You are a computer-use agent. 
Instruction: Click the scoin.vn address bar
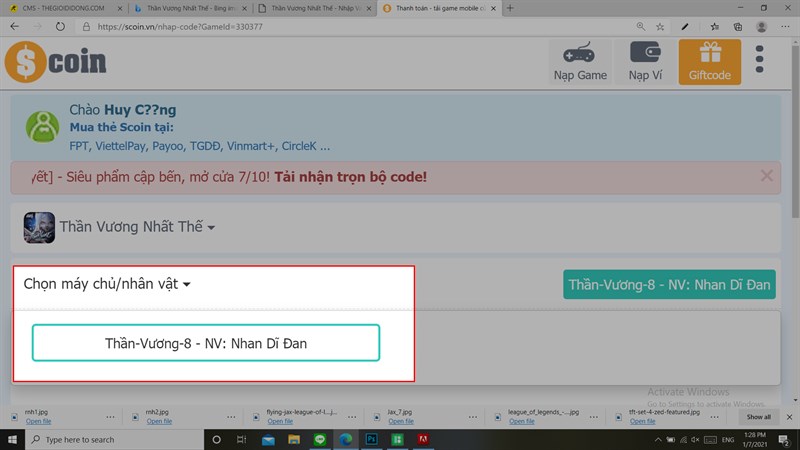click(x=357, y=27)
